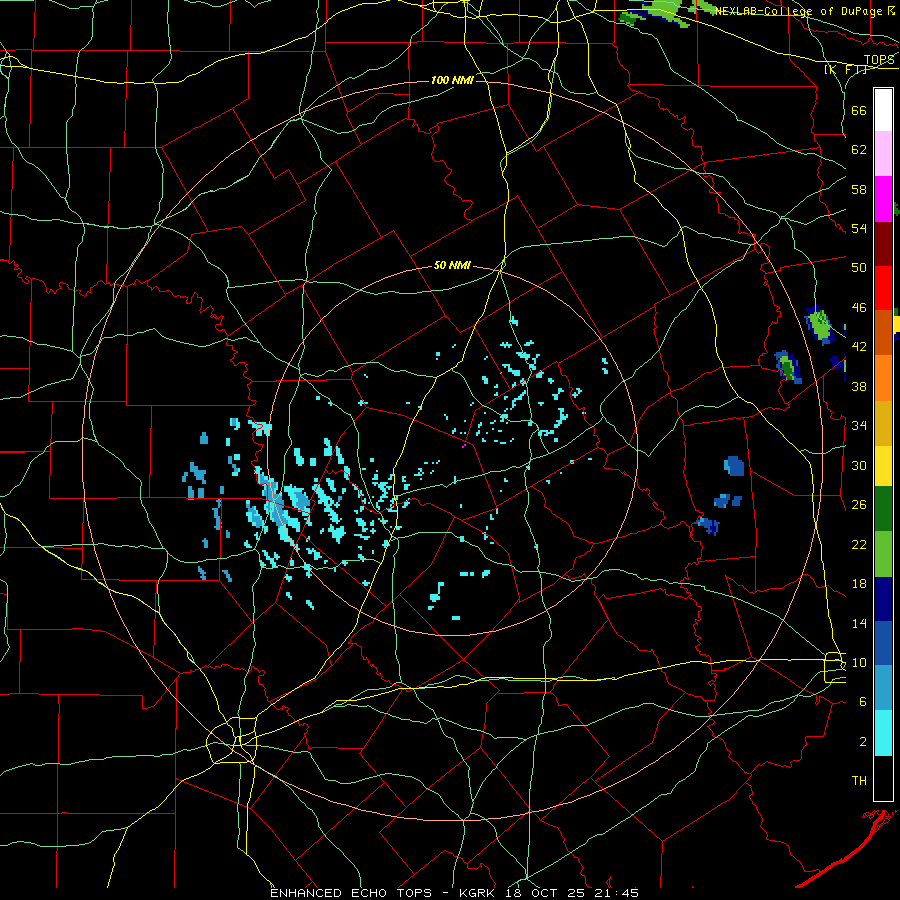Screen dimensions: 900x900
Task: Click the '100 NMI' range ring label
Action: (x=452, y=80)
